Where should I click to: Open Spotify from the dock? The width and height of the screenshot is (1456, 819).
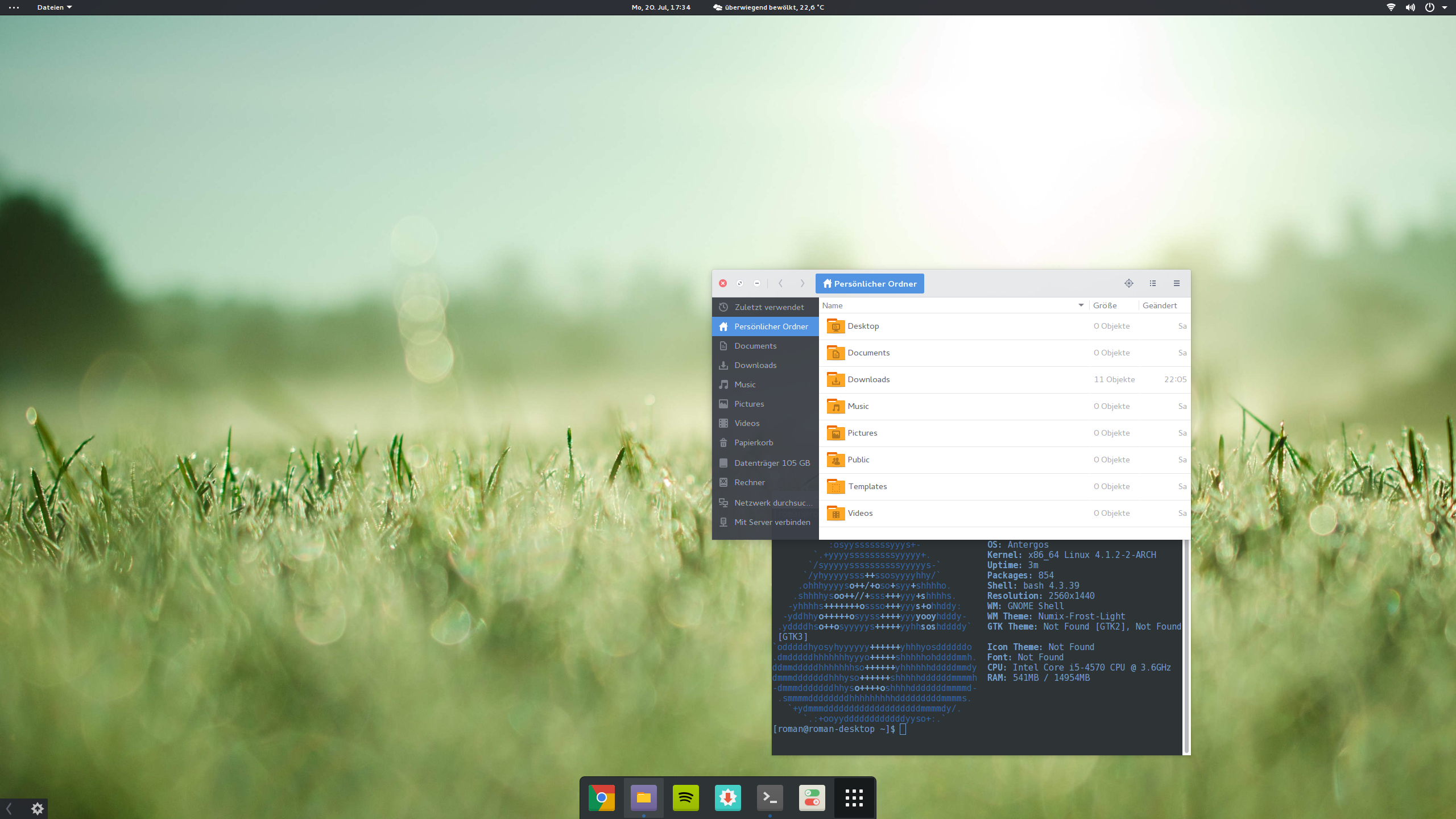(685, 798)
